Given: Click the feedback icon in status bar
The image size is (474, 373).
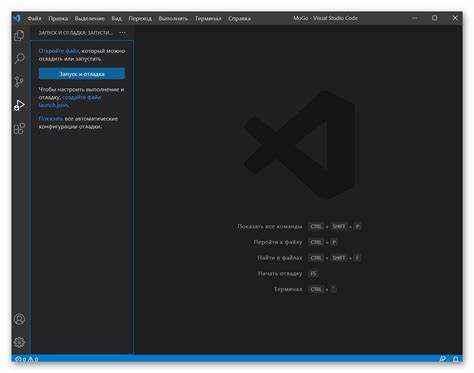Looking at the screenshot, I should coord(443,359).
